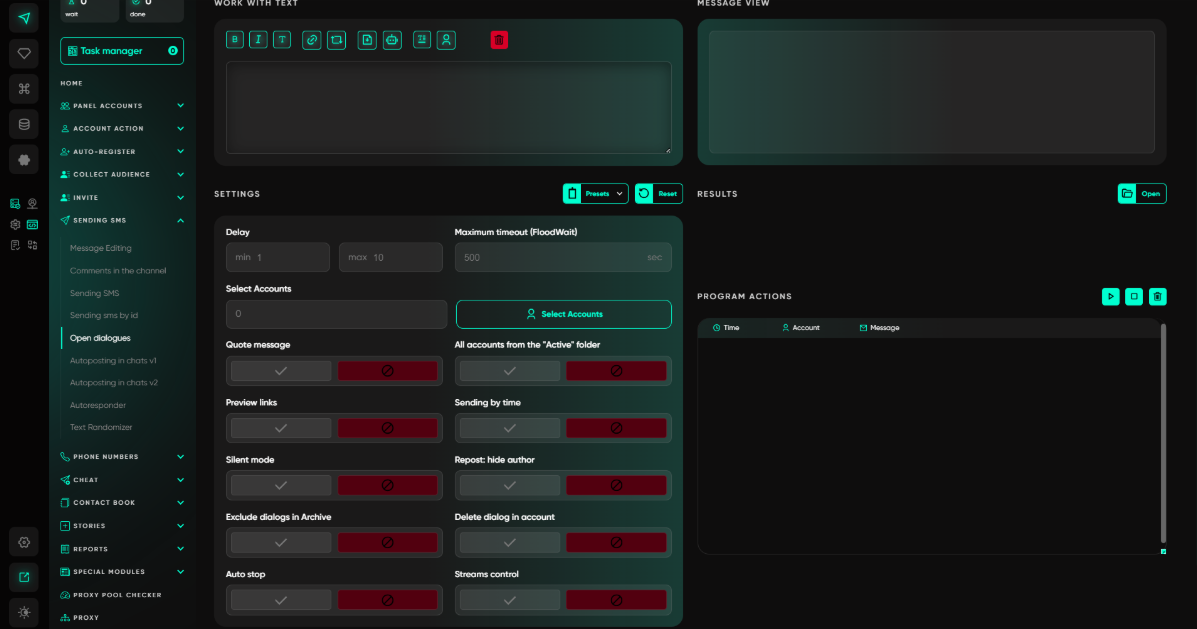Disable Preview links with the red option
This screenshot has width=1197, height=629.
pos(388,428)
